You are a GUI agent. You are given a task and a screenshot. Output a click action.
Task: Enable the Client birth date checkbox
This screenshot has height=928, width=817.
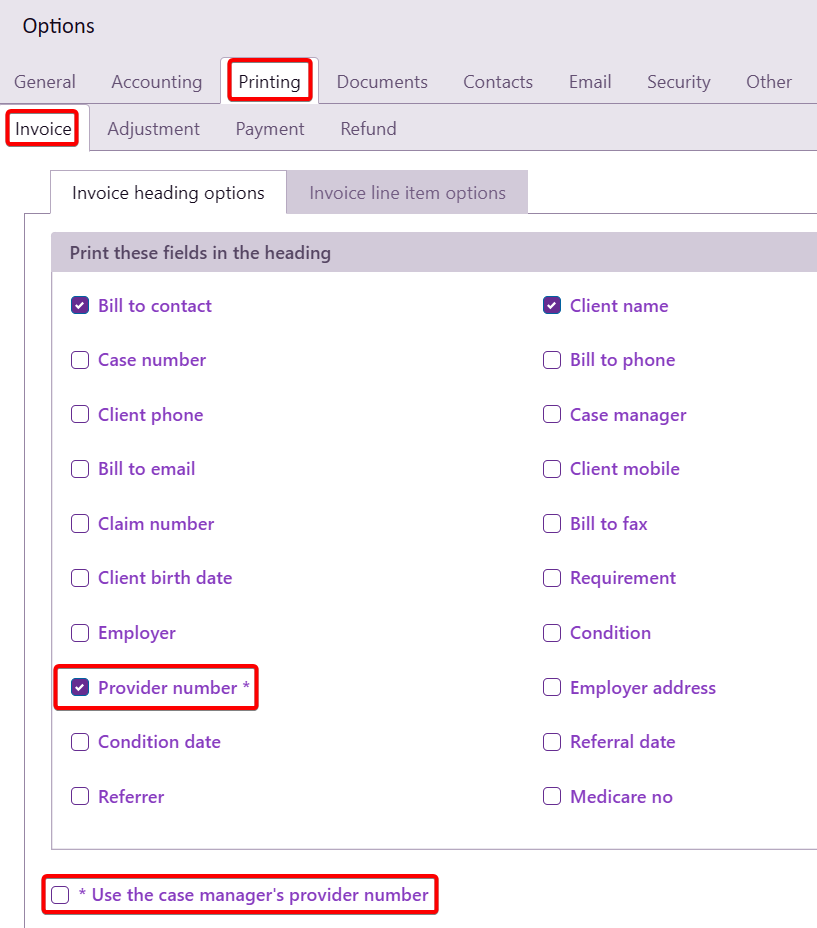pyautogui.click(x=80, y=578)
